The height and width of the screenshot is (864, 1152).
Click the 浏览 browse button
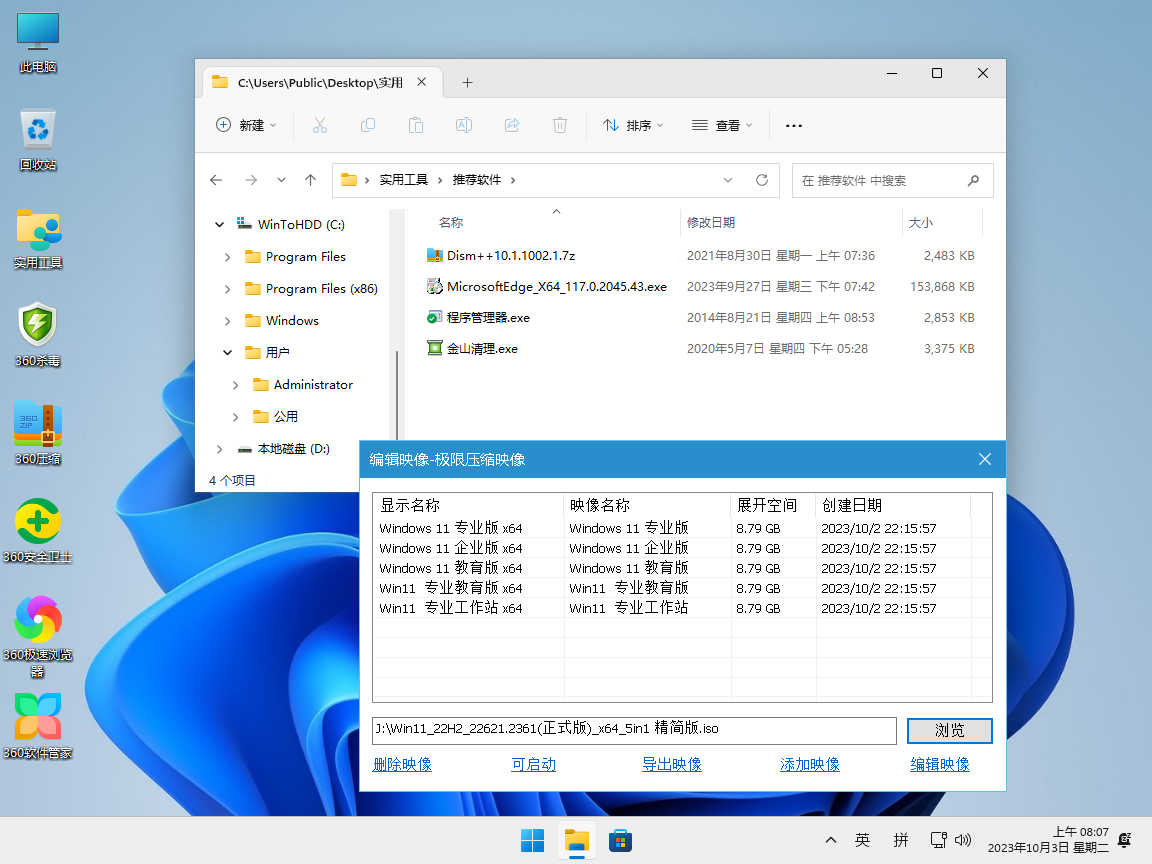pyautogui.click(x=949, y=731)
